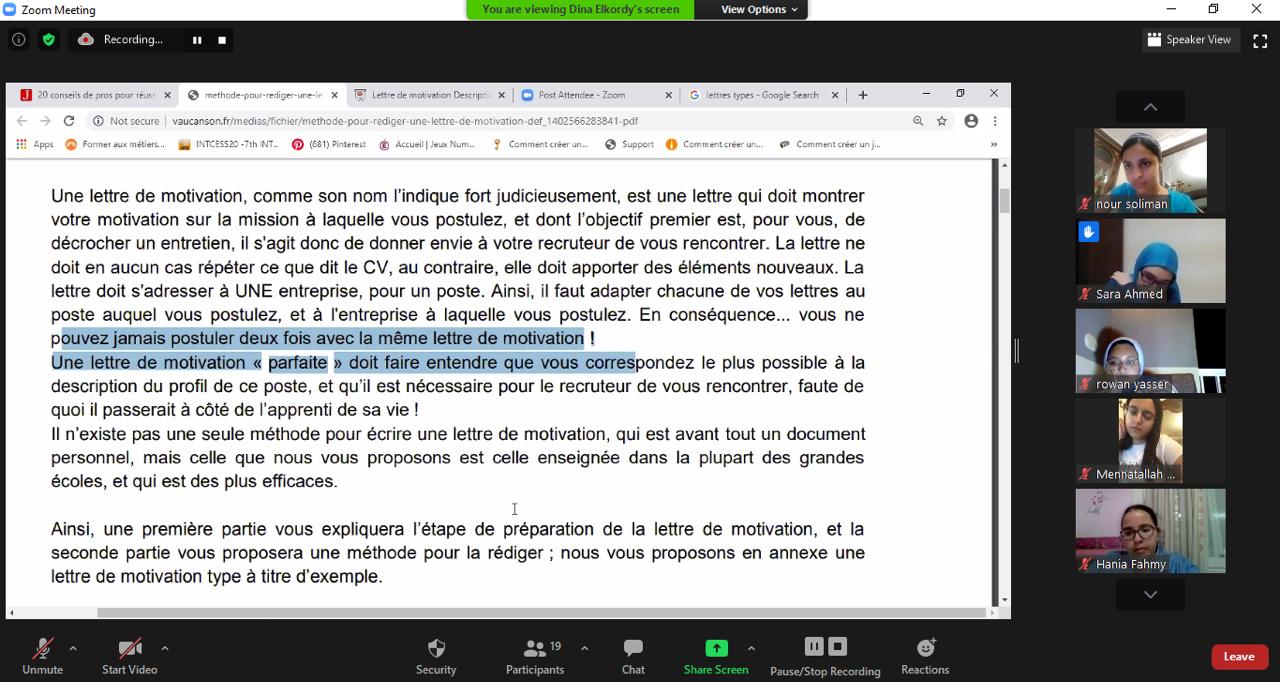Enter full screen mode
This screenshot has width=1280, height=682.
coord(1260,40)
